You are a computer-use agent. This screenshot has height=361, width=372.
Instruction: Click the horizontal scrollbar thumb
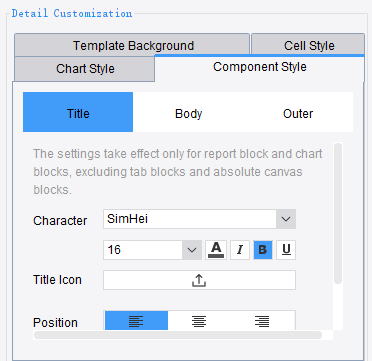(x=178, y=335)
